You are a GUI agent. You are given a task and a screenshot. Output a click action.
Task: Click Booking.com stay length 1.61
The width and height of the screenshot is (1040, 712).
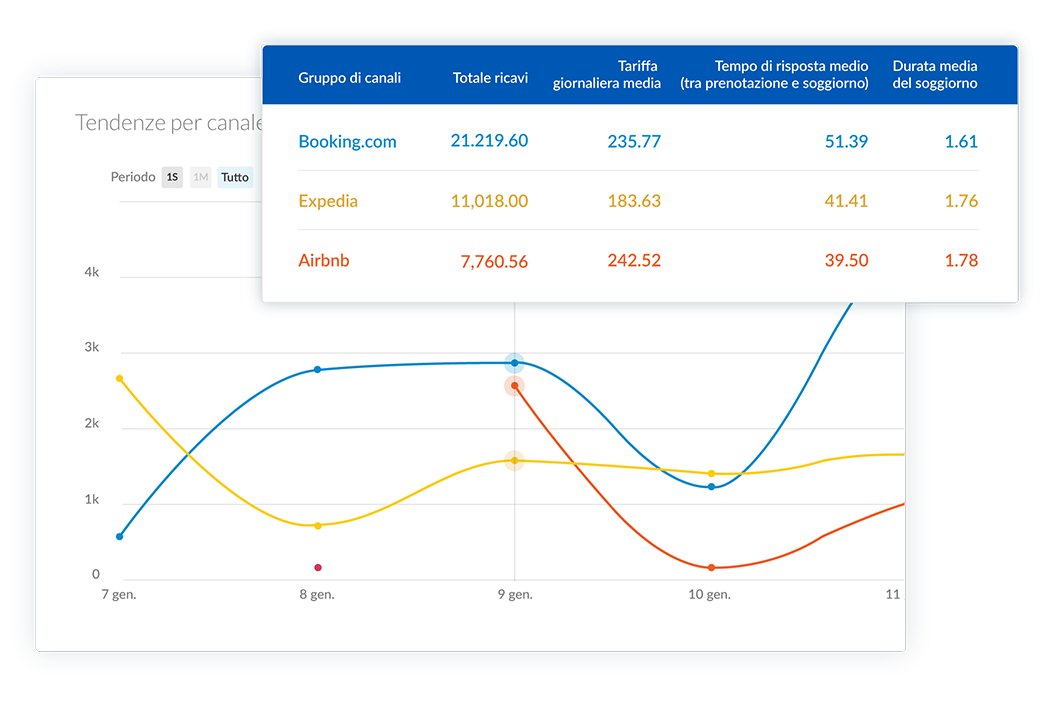(961, 141)
